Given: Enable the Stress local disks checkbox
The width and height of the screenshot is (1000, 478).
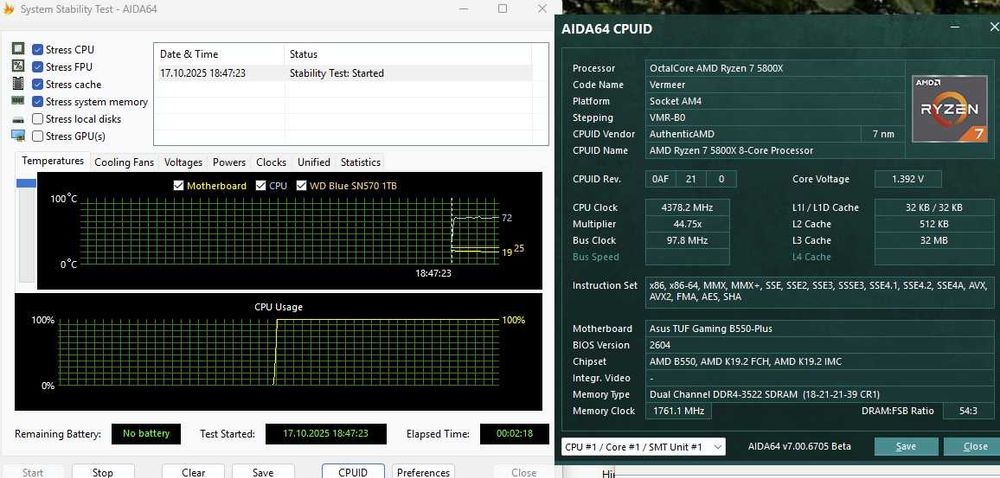Looking at the screenshot, I should (x=38, y=119).
